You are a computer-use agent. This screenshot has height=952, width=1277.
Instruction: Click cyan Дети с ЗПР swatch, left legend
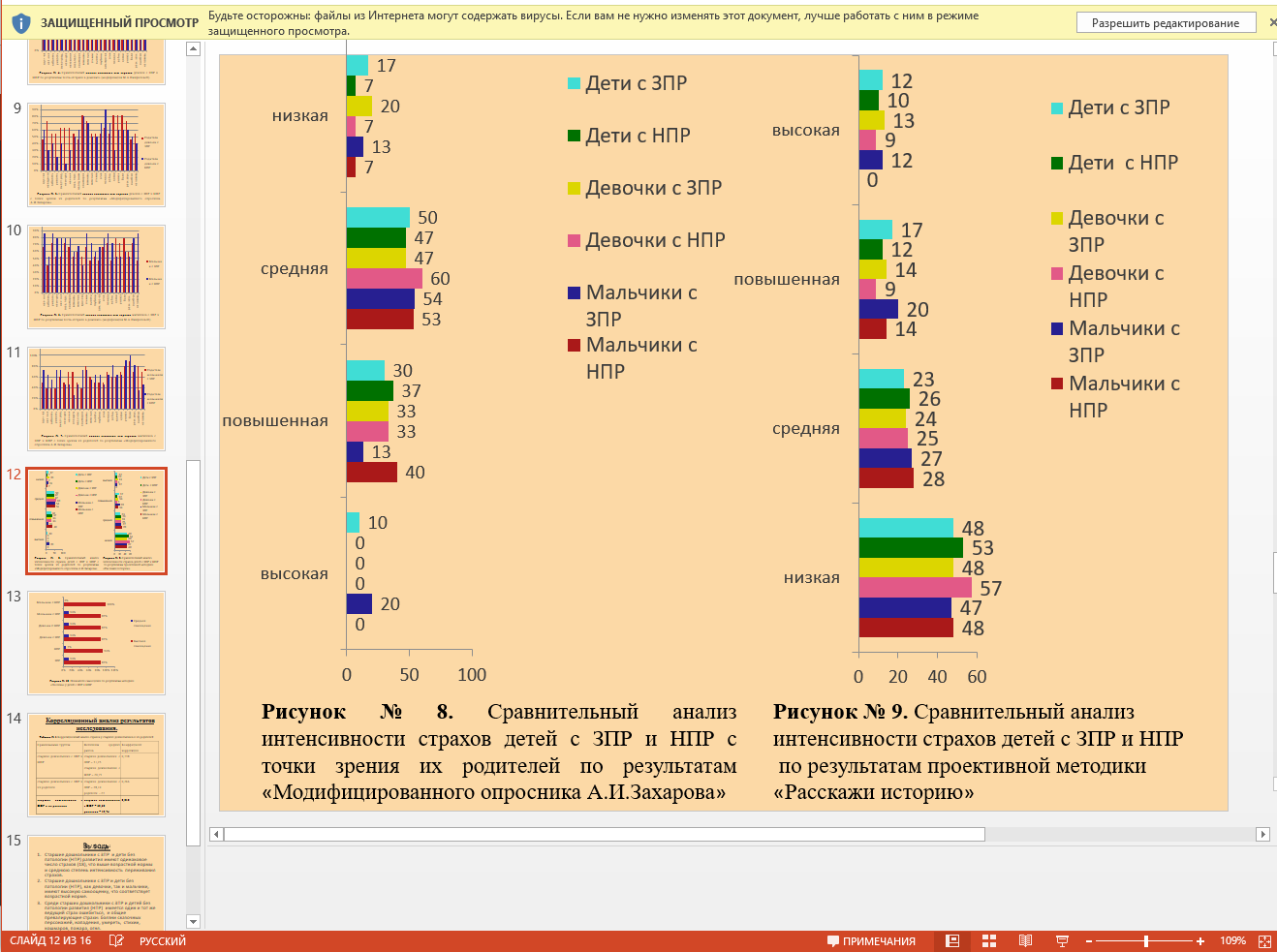click(x=574, y=83)
